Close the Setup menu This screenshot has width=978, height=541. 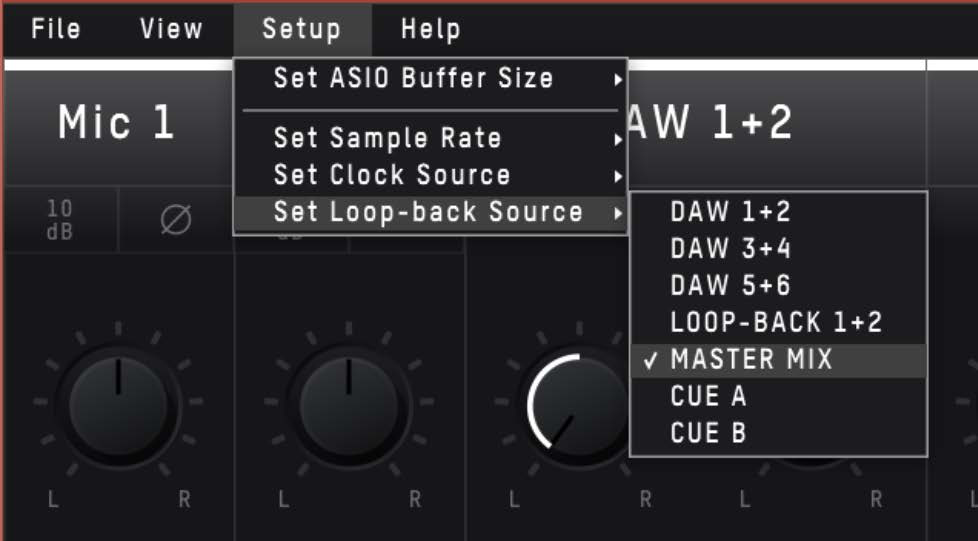(302, 29)
